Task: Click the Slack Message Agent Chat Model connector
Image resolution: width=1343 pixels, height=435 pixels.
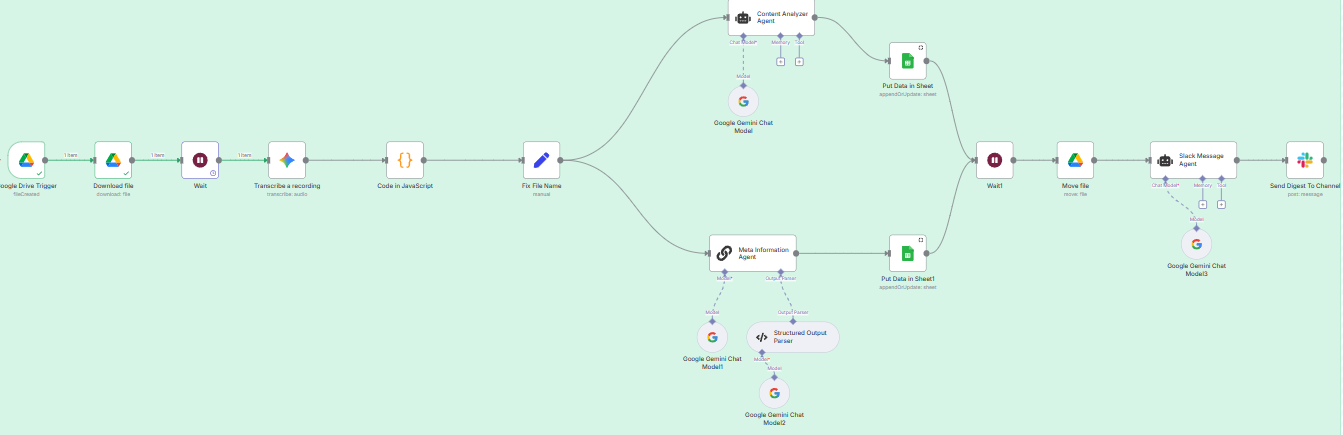Action: [1166, 179]
